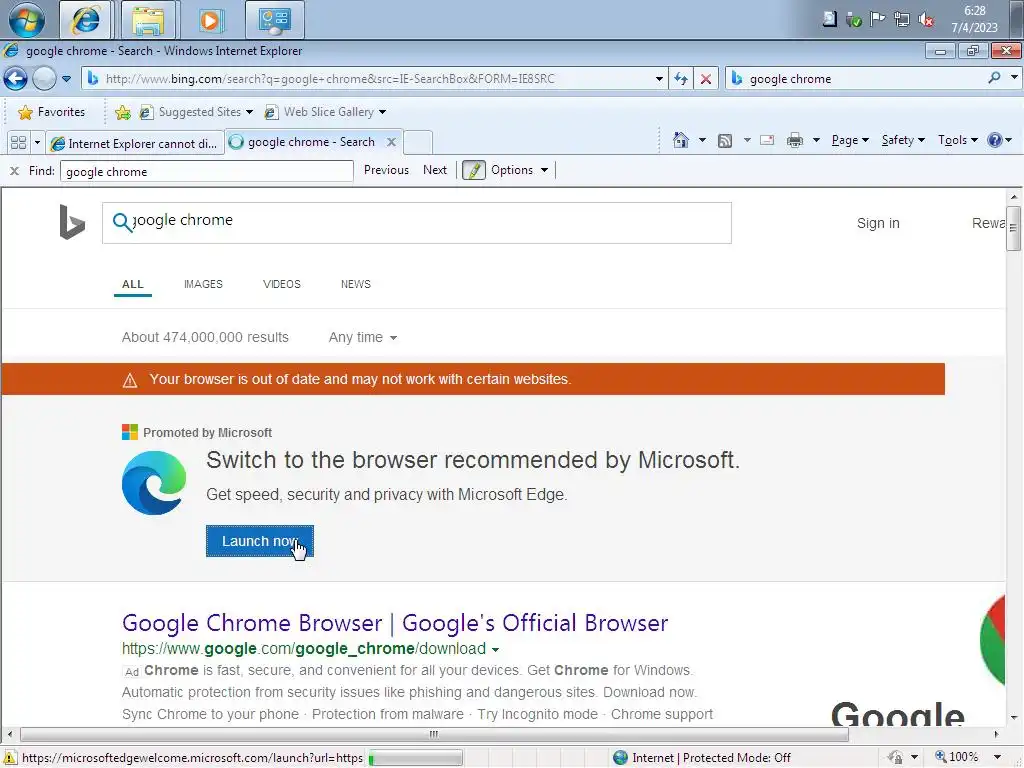Click the Refresh button beside address bar
Image resolution: width=1024 pixels, height=768 pixels.
click(681, 79)
